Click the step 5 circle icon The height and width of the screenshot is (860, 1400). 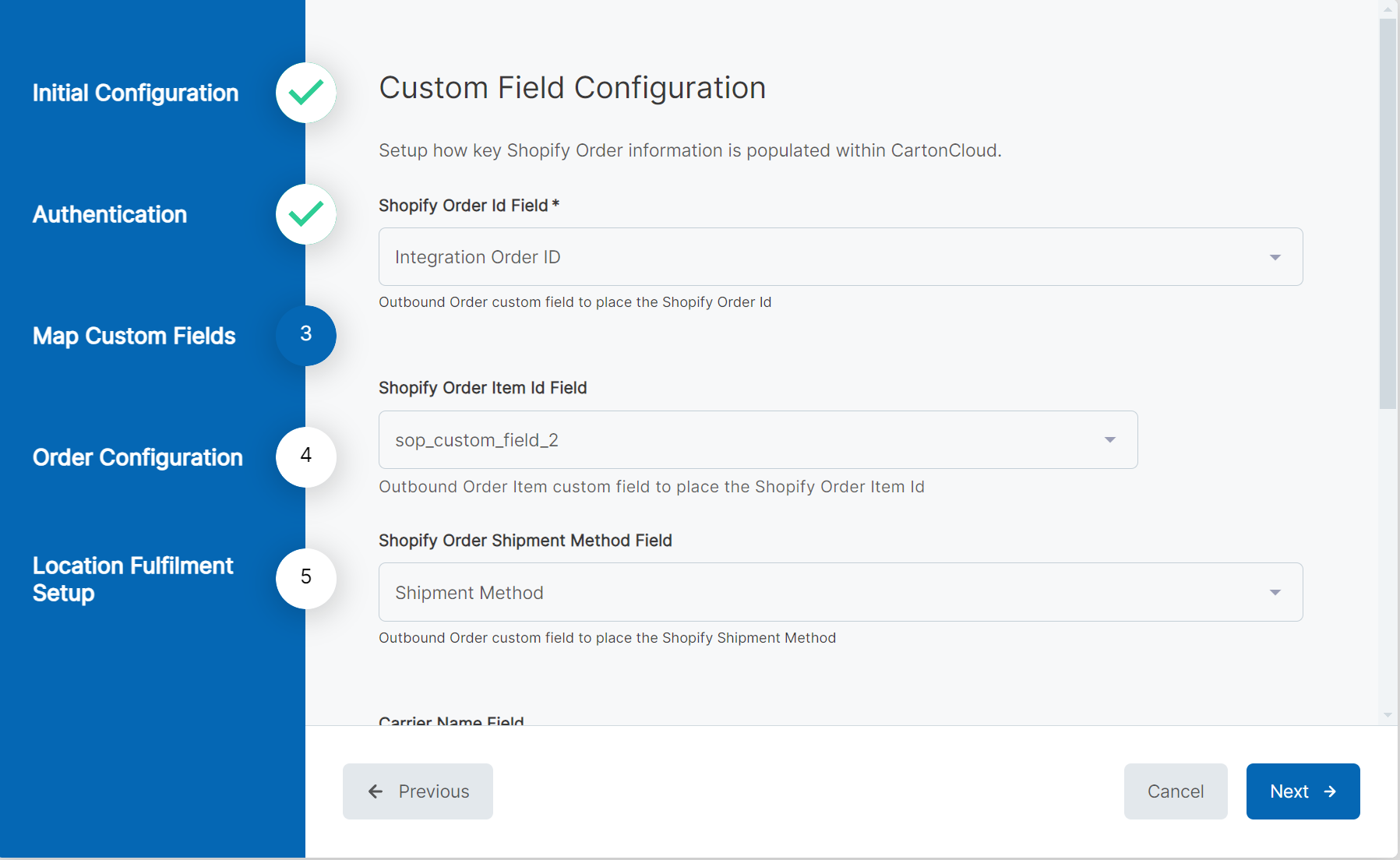coord(305,579)
